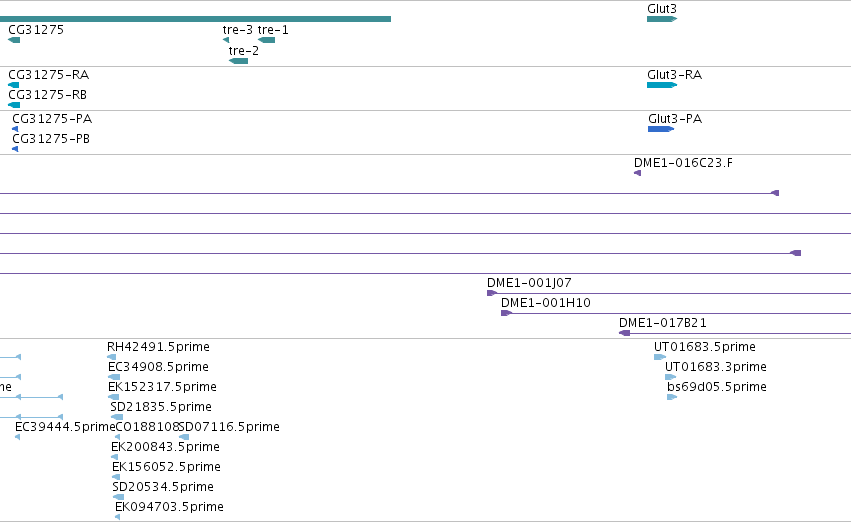Select the tre-2 gene arrow glyph
Image resolution: width=851 pixels, height=522 pixels.
coord(239,61)
